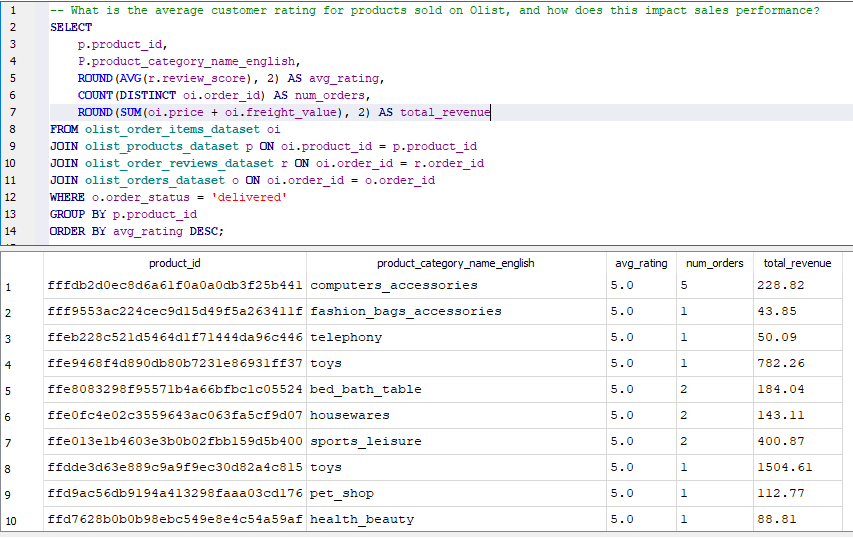
Task: Select total revenue value 228.82
Action: click(x=798, y=286)
